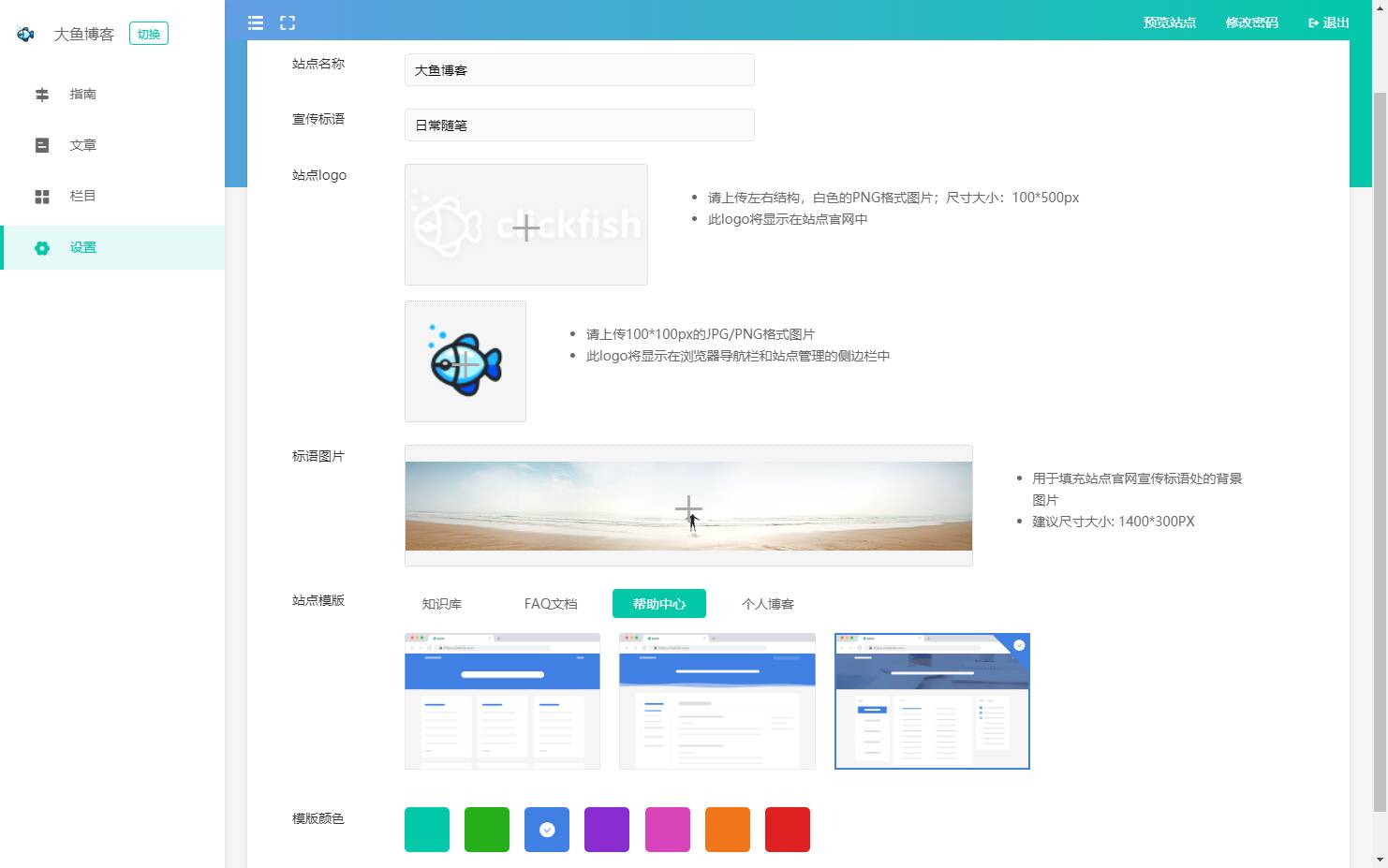Click the 切换 site switch button
This screenshot has width=1388, height=868.
[149, 35]
